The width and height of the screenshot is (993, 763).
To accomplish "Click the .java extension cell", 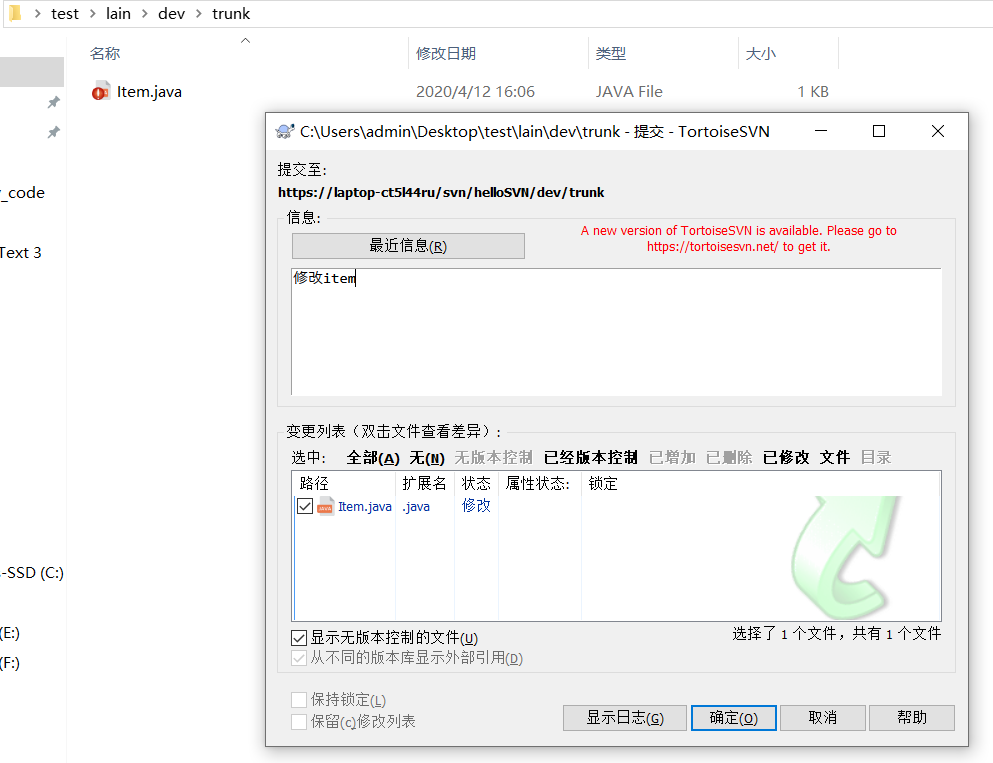I will pos(416,507).
